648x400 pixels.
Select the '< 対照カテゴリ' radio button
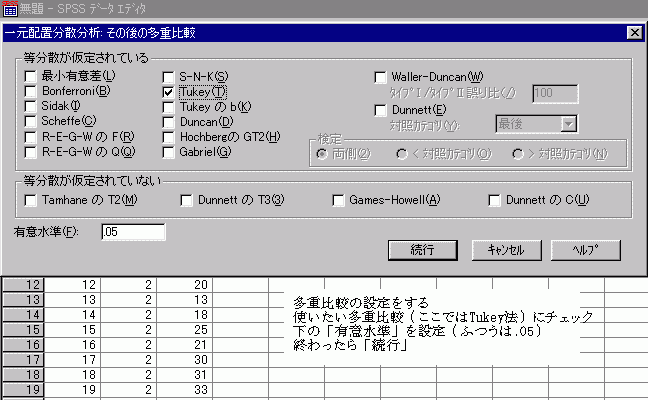pyautogui.click(x=403, y=154)
